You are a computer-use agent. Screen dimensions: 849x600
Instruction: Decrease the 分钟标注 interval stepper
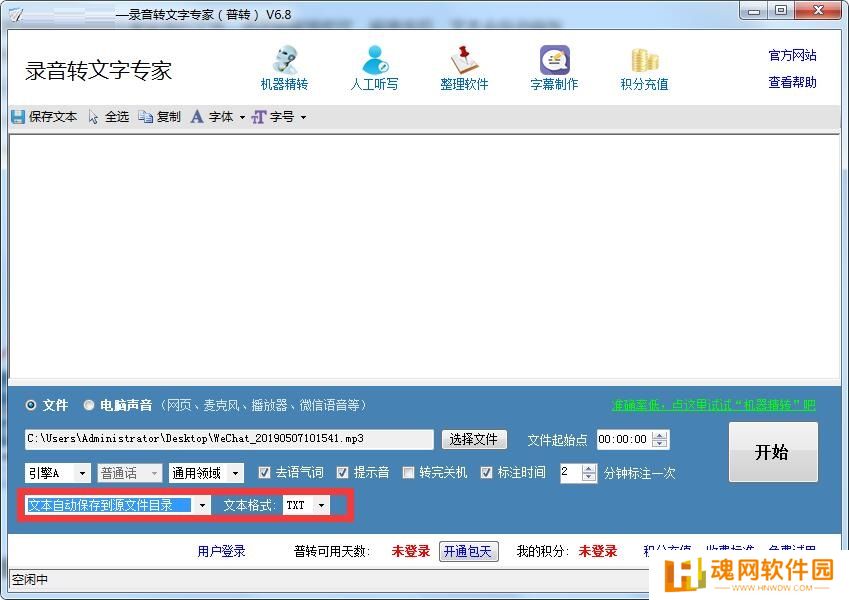(589, 477)
